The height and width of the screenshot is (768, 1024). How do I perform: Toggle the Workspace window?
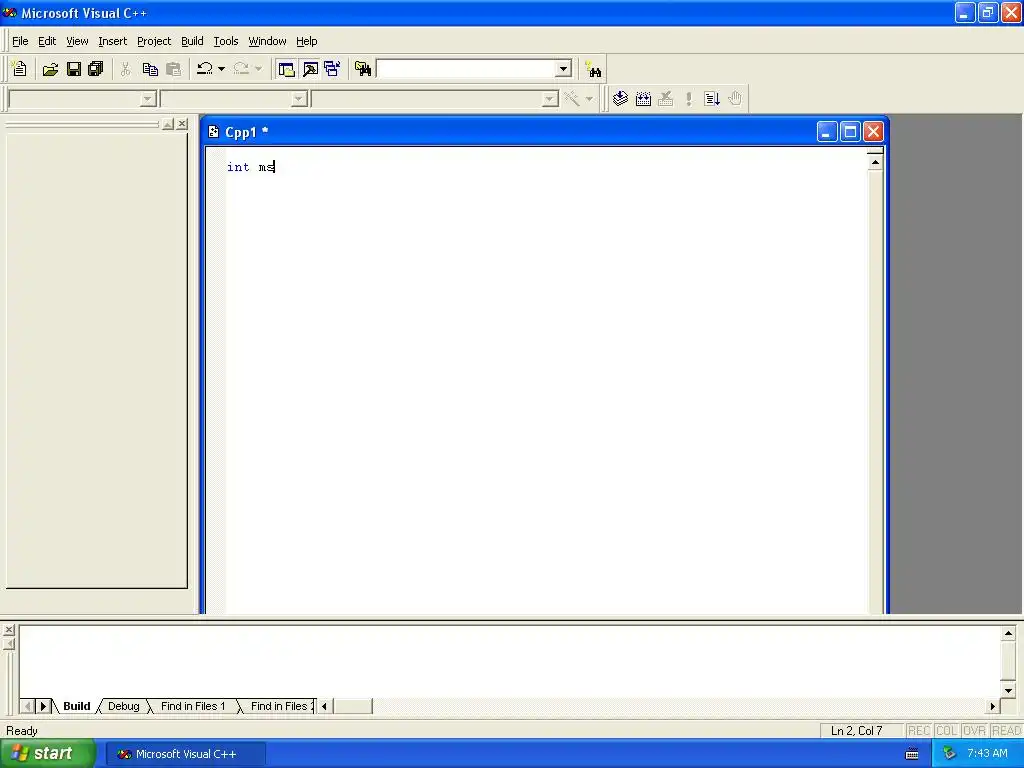(286, 69)
